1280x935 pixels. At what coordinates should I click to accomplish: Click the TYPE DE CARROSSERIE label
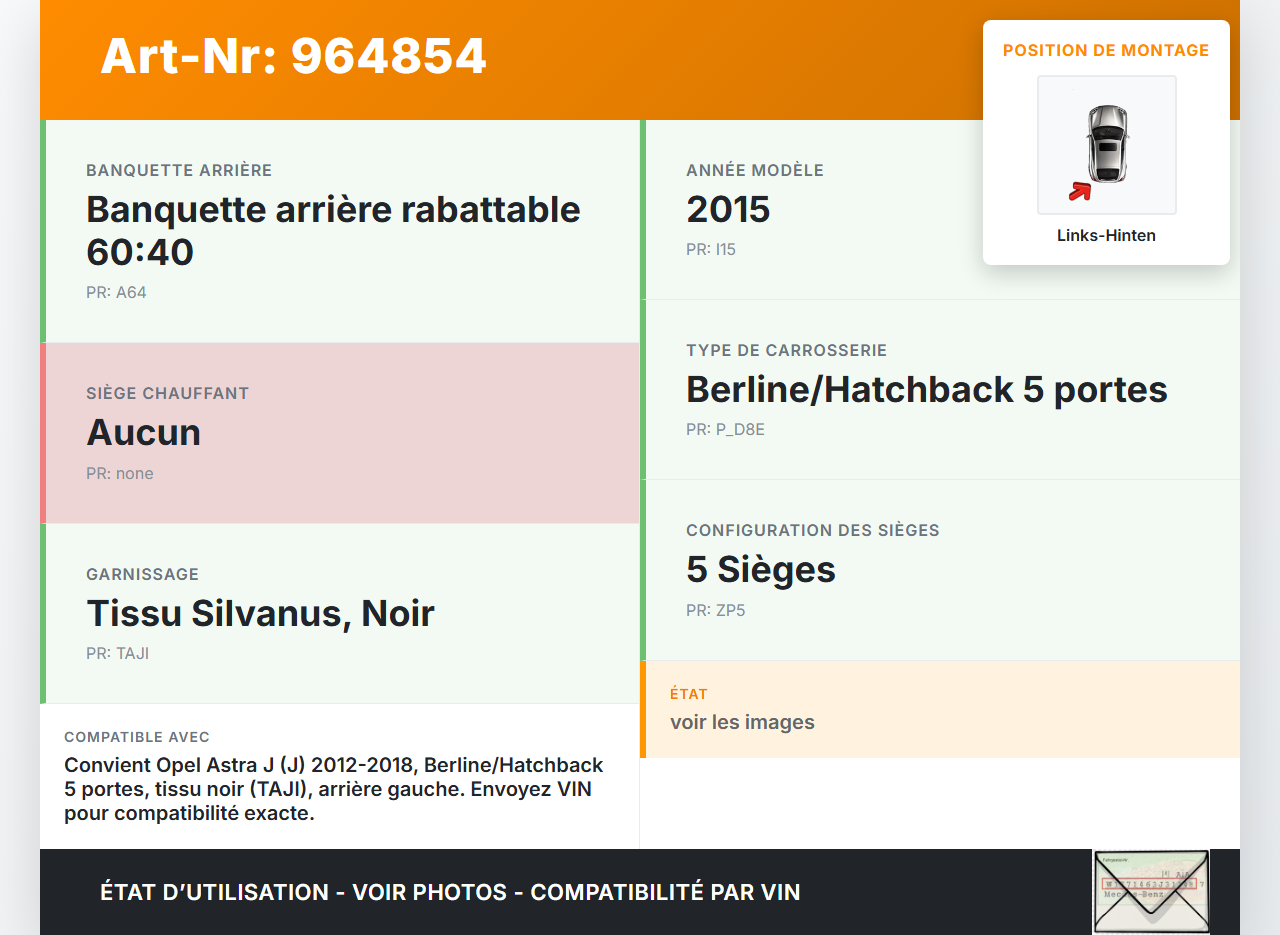tap(787, 351)
